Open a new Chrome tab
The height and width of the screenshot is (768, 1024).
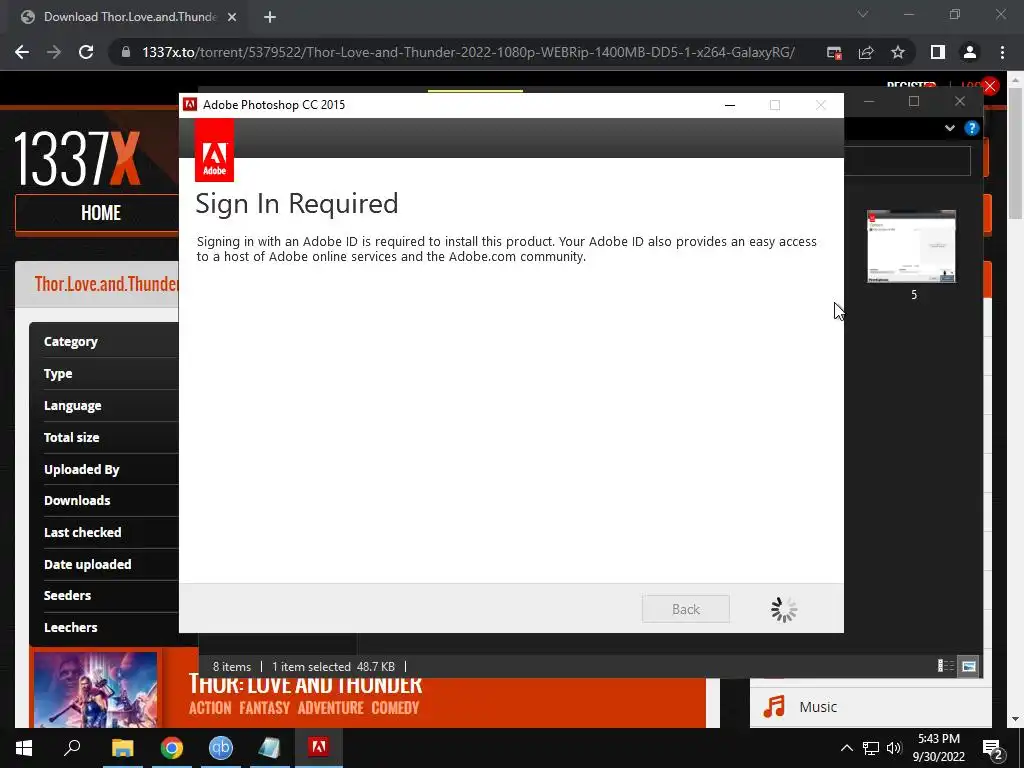(270, 17)
